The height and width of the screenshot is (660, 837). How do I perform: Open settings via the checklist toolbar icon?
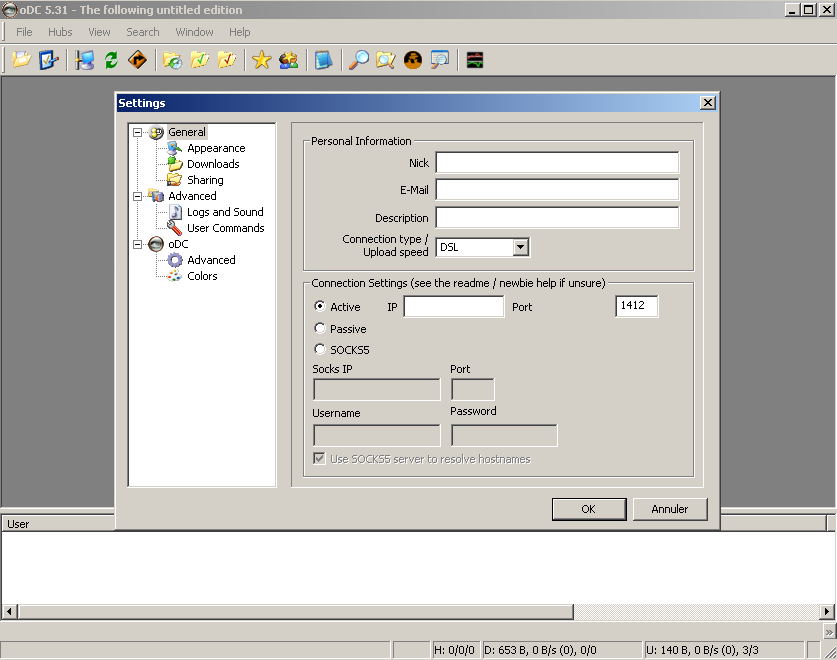click(x=49, y=59)
